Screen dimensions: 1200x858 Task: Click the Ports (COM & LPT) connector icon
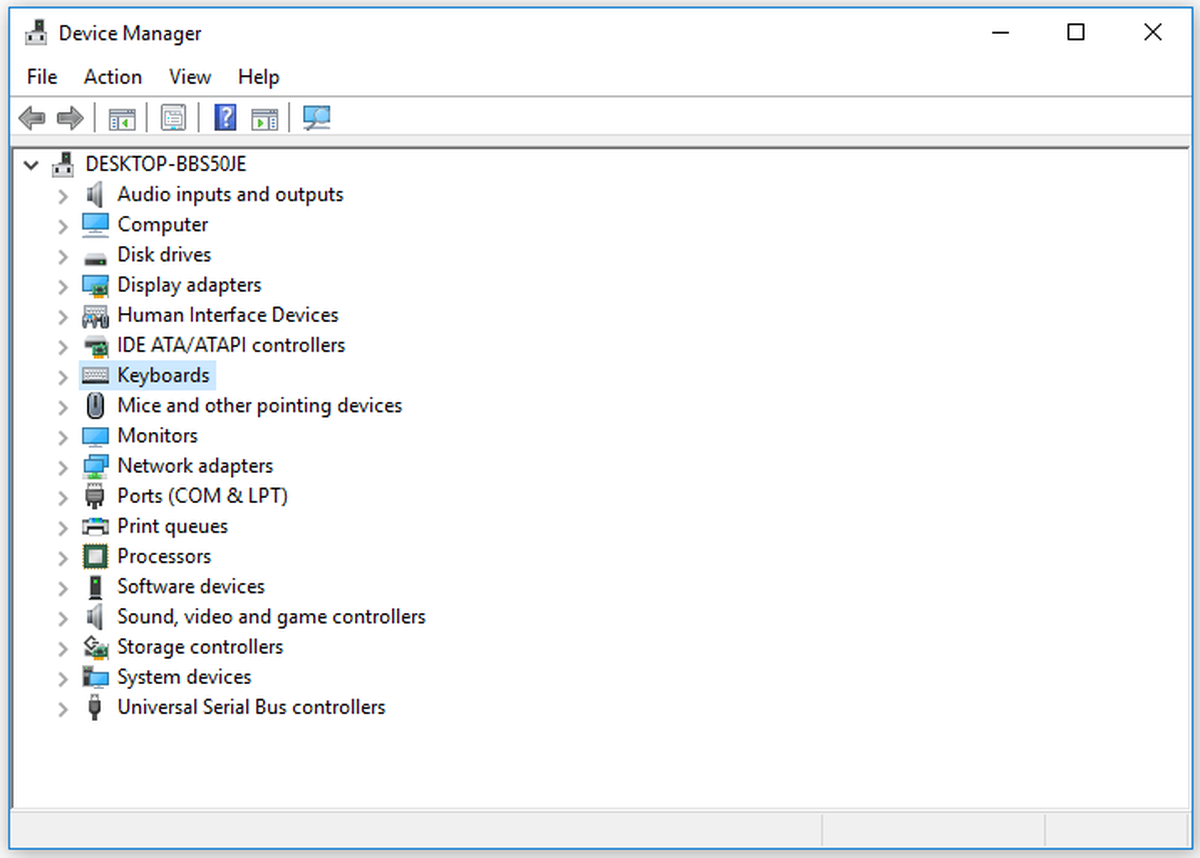click(95, 496)
